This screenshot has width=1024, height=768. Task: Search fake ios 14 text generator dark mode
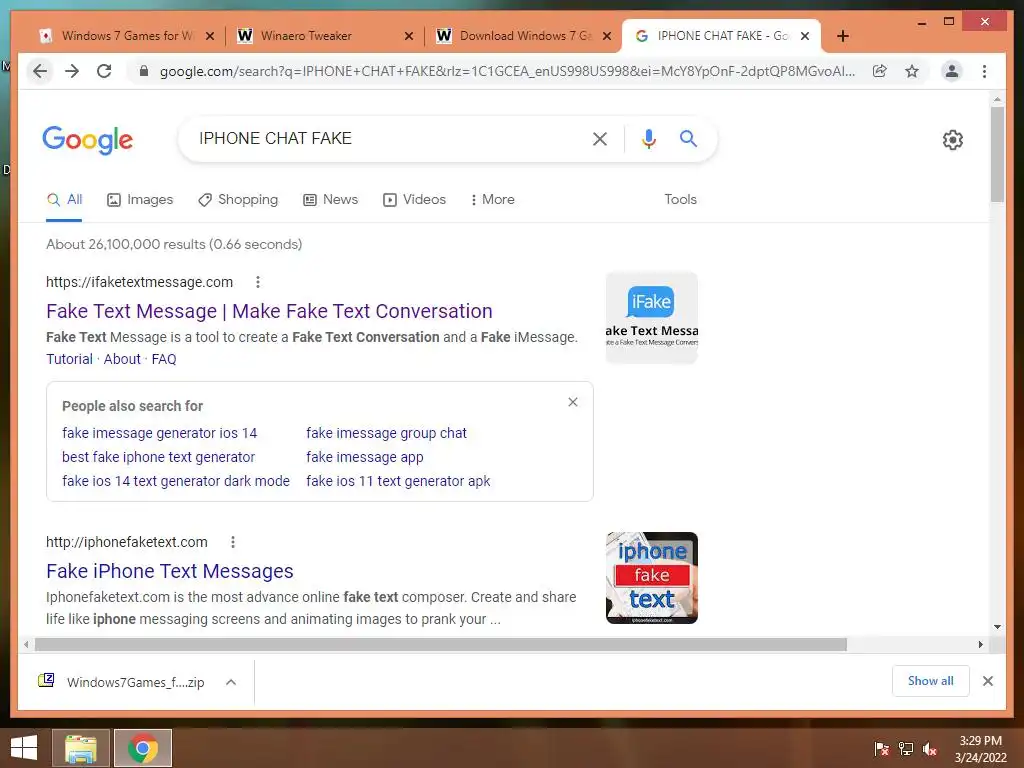176,481
